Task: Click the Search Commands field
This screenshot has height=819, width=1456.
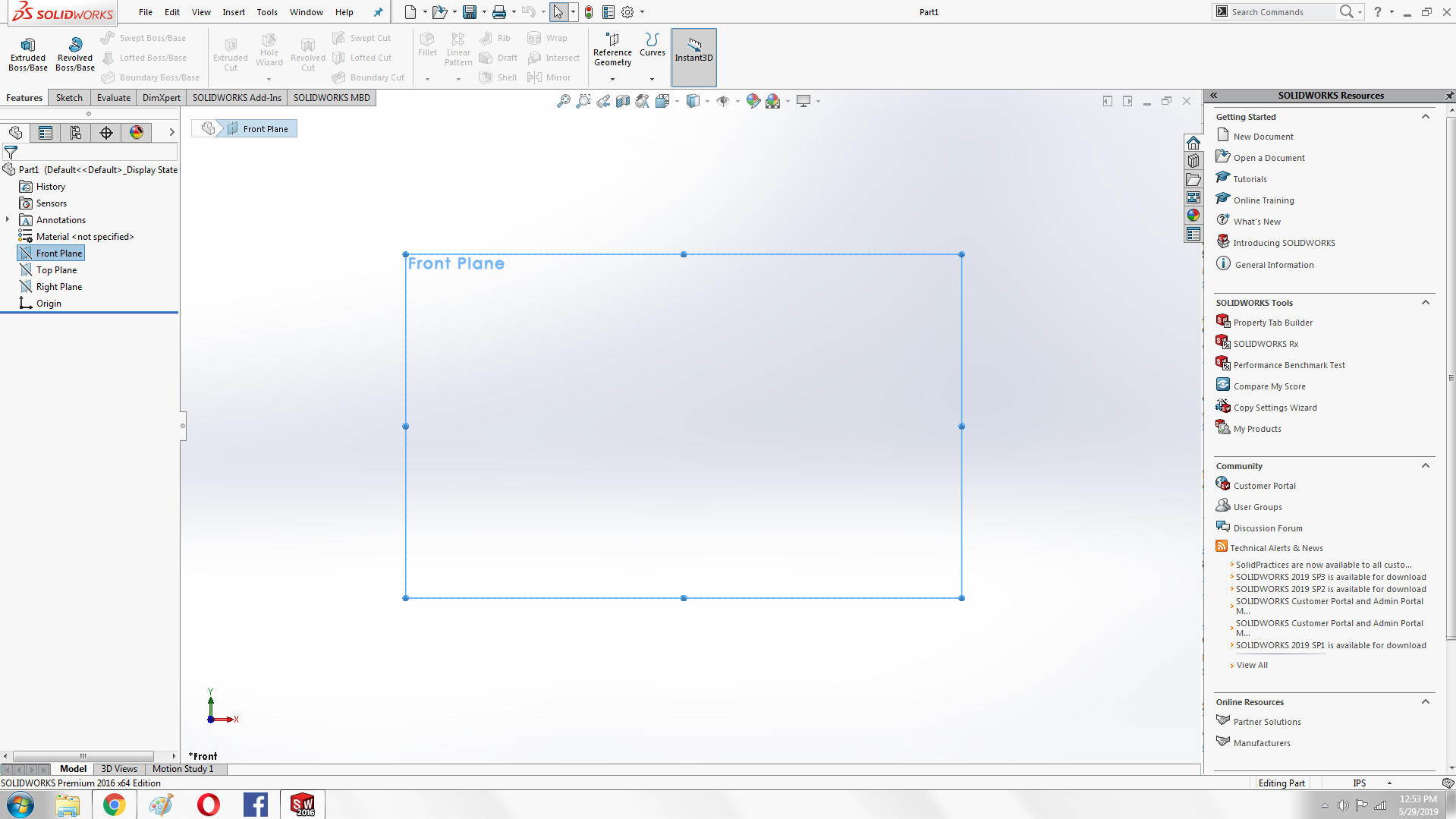Action: click(1281, 12)
